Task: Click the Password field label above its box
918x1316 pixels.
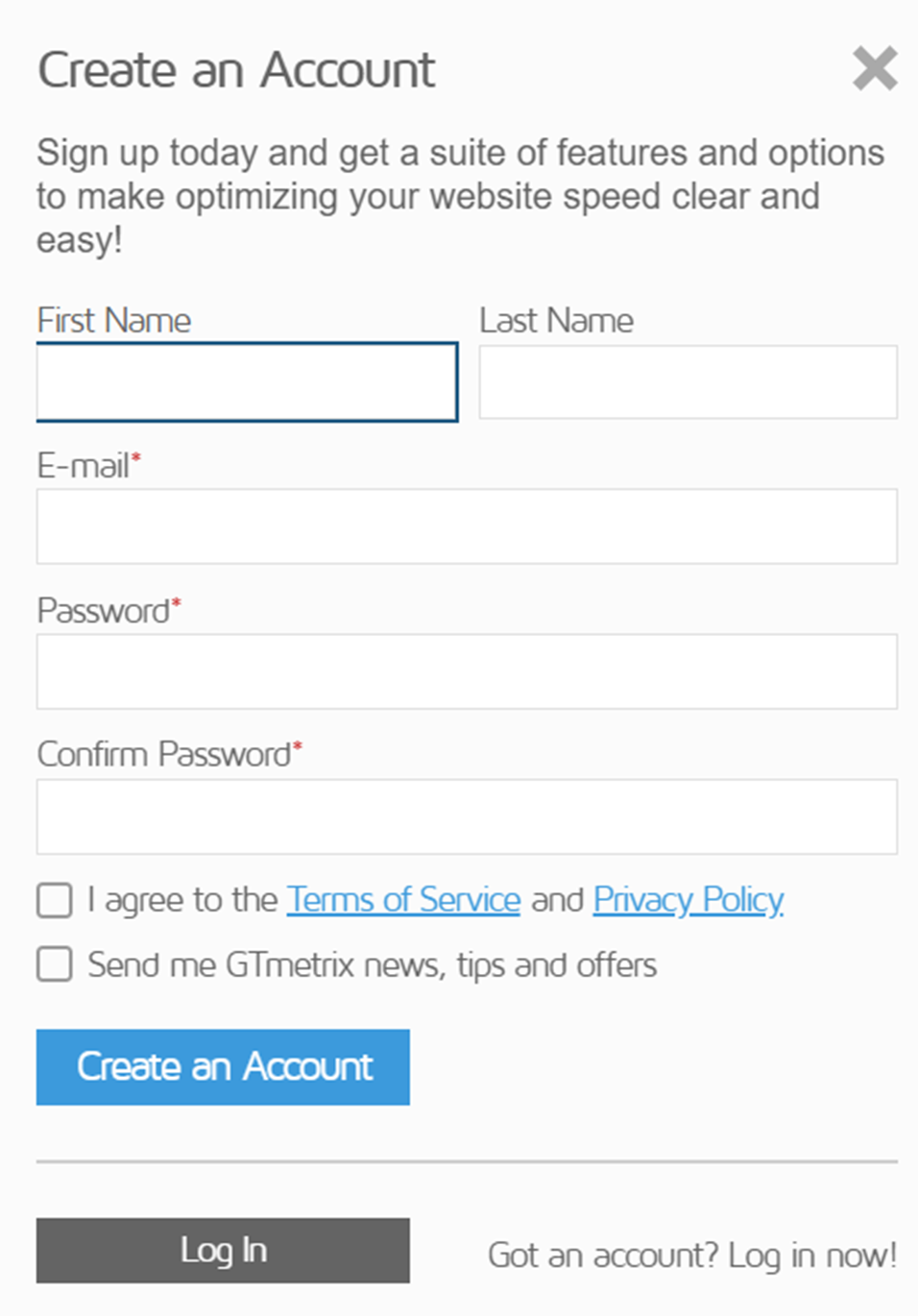Action: (x=104, y=611)
